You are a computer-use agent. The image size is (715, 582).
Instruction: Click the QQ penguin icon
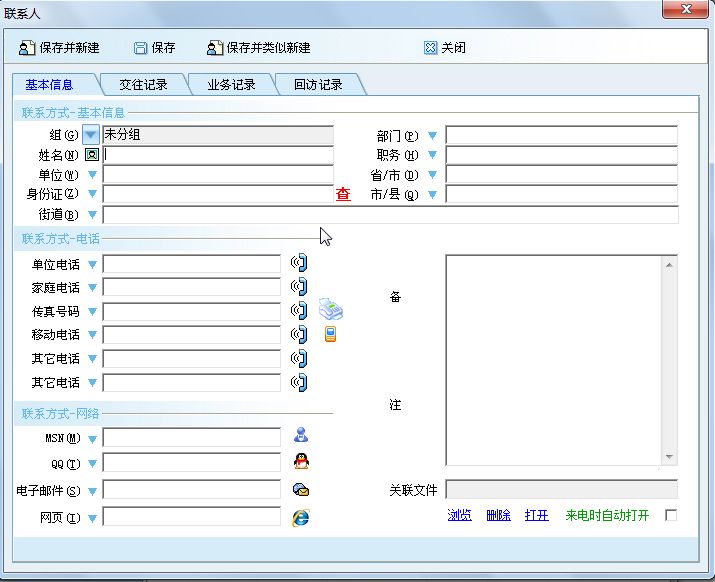click(300, 461)
